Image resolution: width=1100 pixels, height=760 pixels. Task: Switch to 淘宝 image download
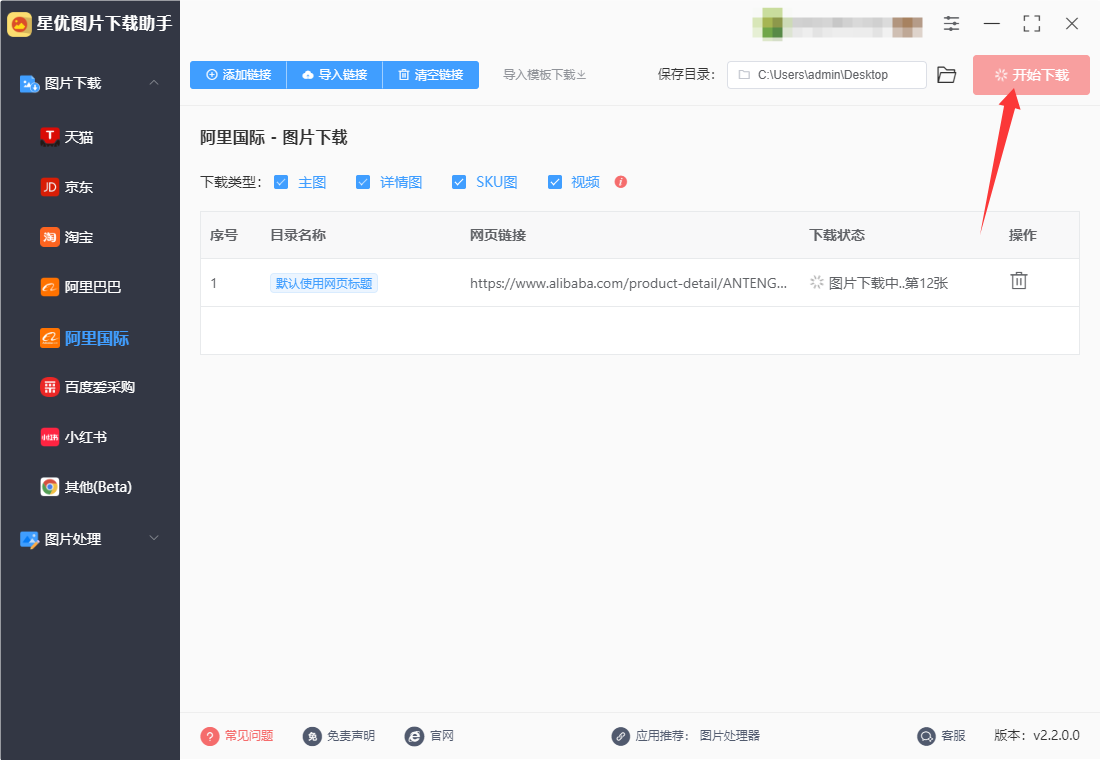[67, 237]
